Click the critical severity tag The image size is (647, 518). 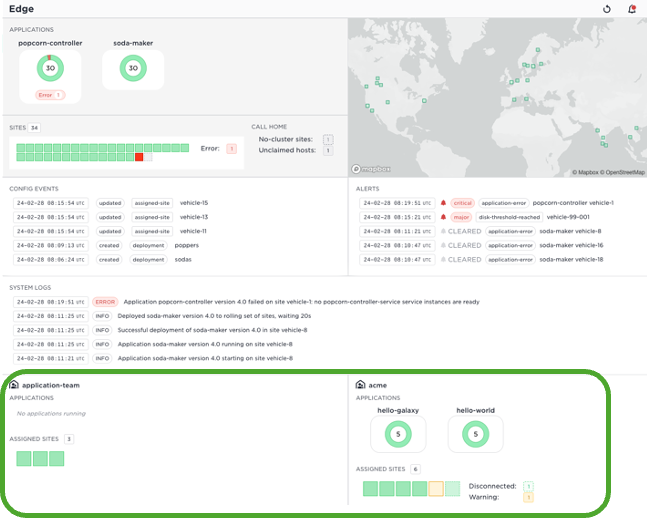point(462,203)
